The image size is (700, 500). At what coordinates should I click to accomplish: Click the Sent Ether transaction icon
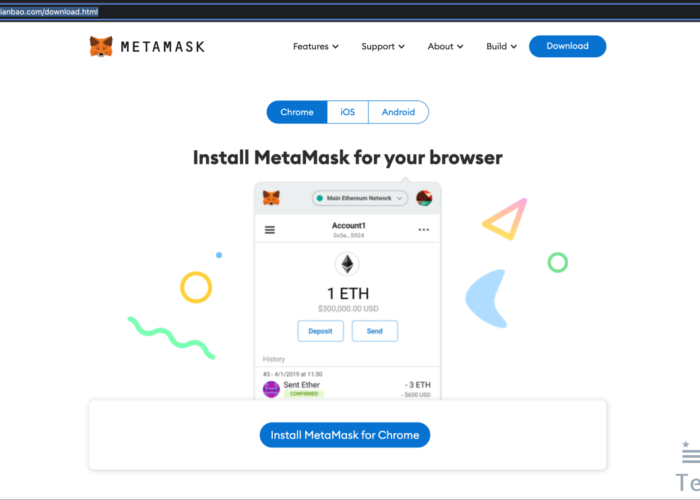(271, 389)
